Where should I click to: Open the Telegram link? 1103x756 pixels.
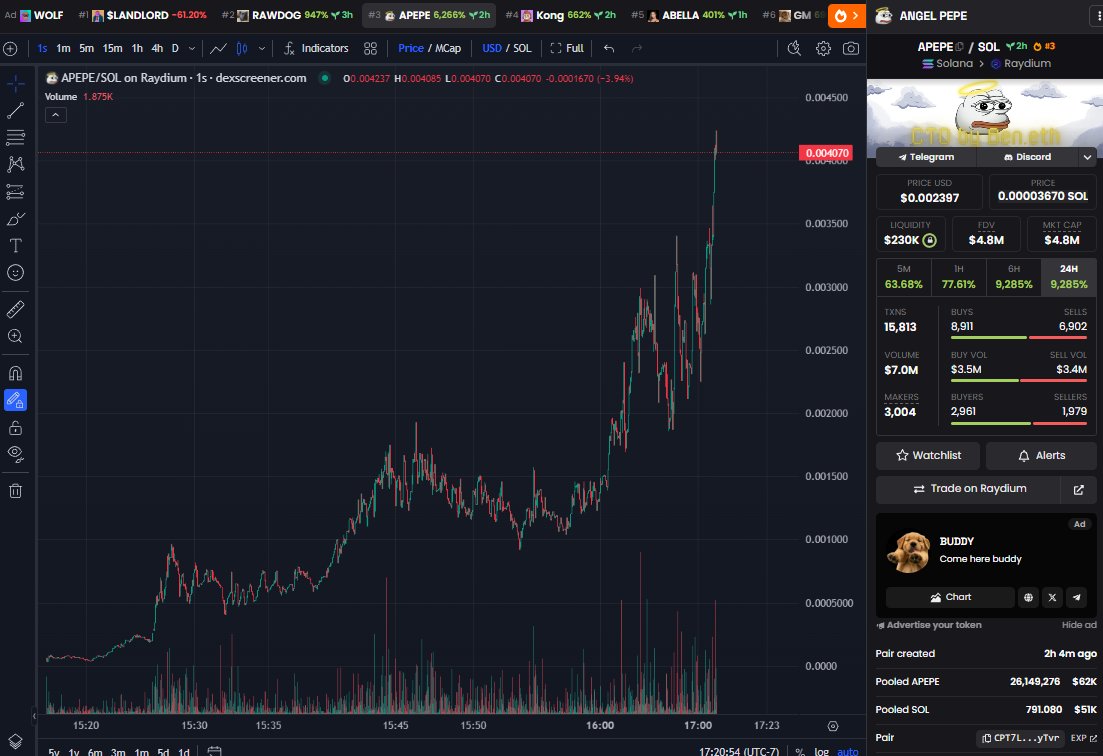point(926,157)
